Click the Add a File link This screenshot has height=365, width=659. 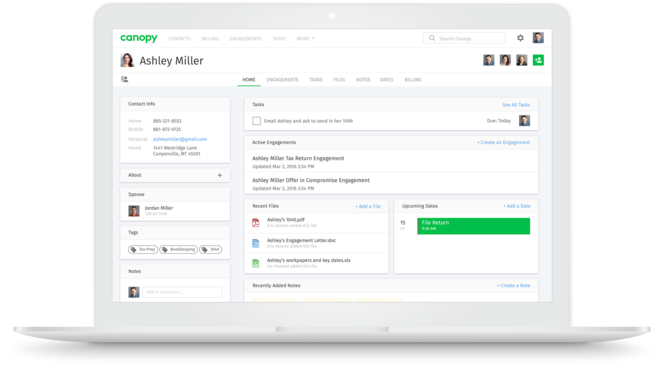368,206
